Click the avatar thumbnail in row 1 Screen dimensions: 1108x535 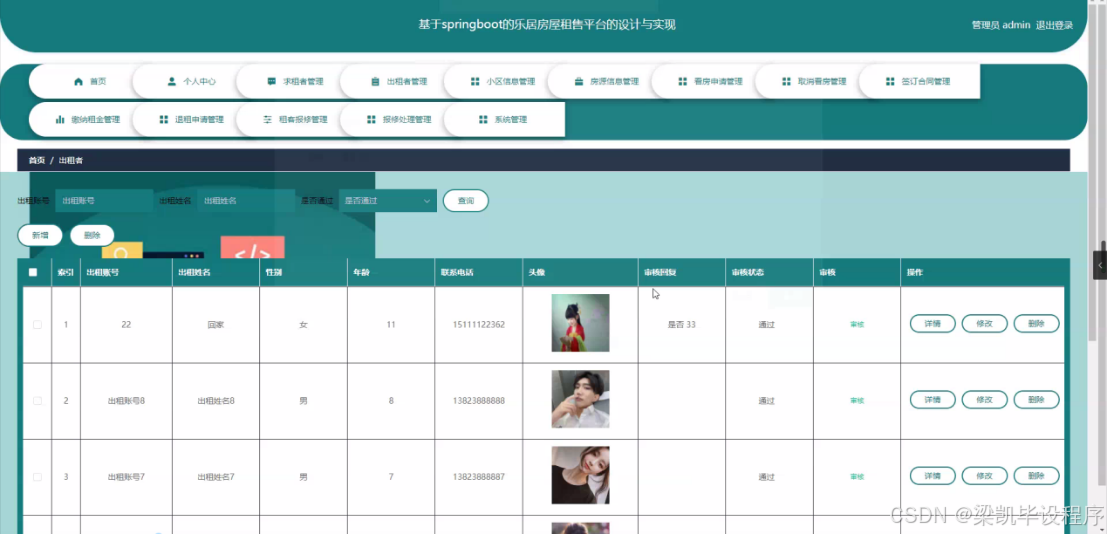580,323
